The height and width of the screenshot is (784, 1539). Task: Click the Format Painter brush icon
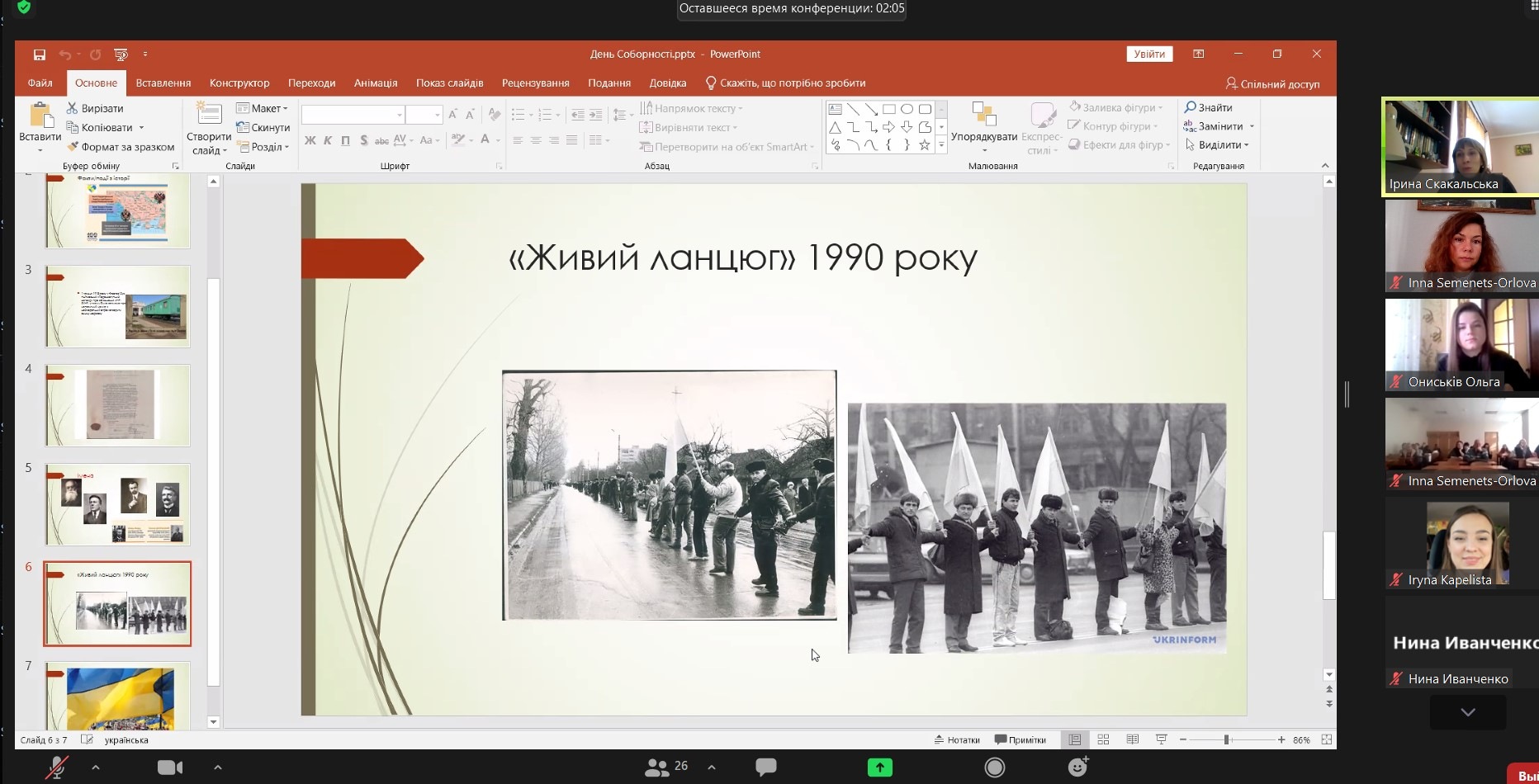click(73, 147)
